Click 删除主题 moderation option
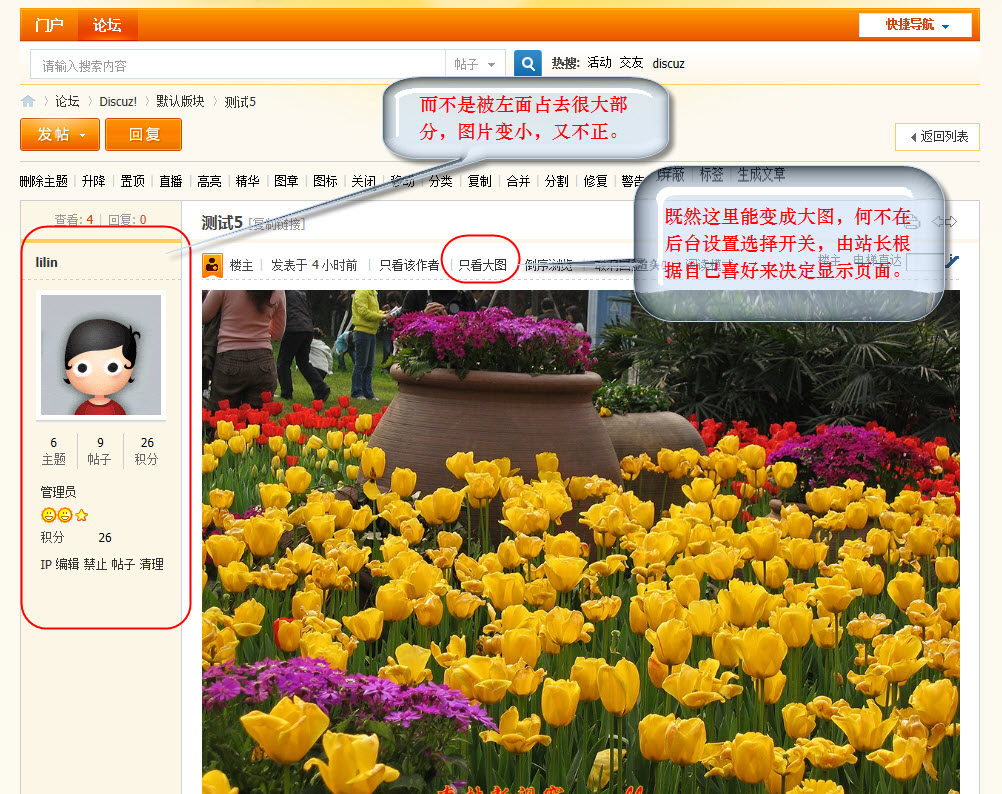 pyautogui.click(x=43, y=181)
